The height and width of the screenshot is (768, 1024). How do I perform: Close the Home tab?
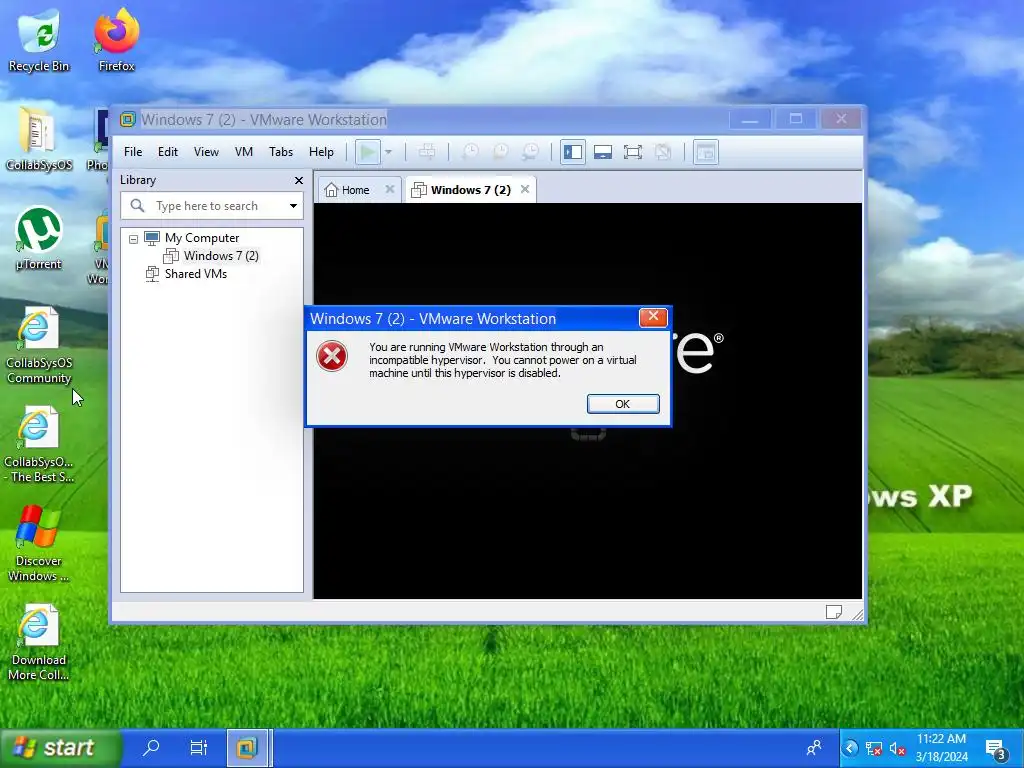[x=390, y=189]
